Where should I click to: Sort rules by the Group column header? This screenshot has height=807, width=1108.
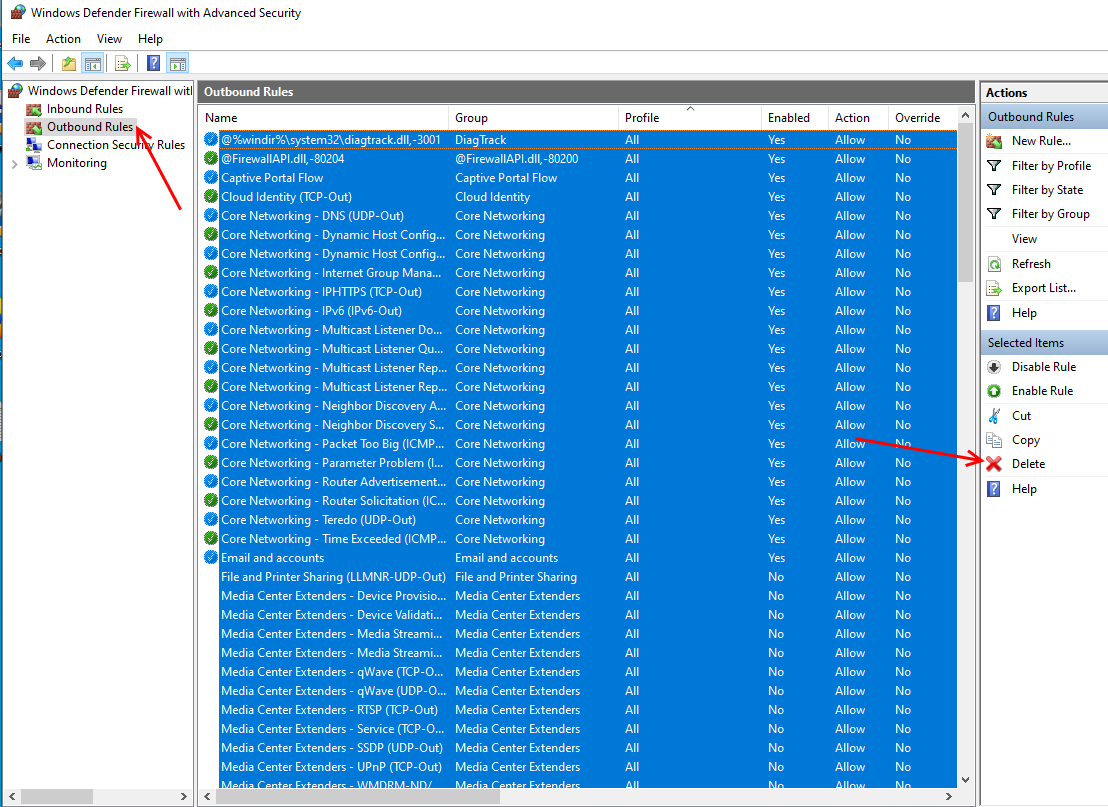click(x=534, y=118)
